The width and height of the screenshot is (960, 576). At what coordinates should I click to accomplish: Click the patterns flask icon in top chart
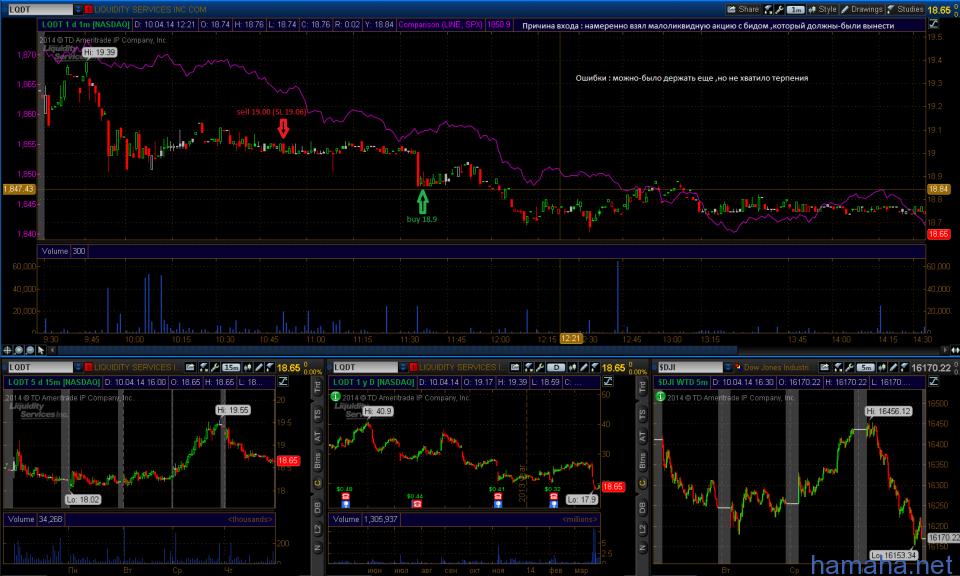[768, 10]
